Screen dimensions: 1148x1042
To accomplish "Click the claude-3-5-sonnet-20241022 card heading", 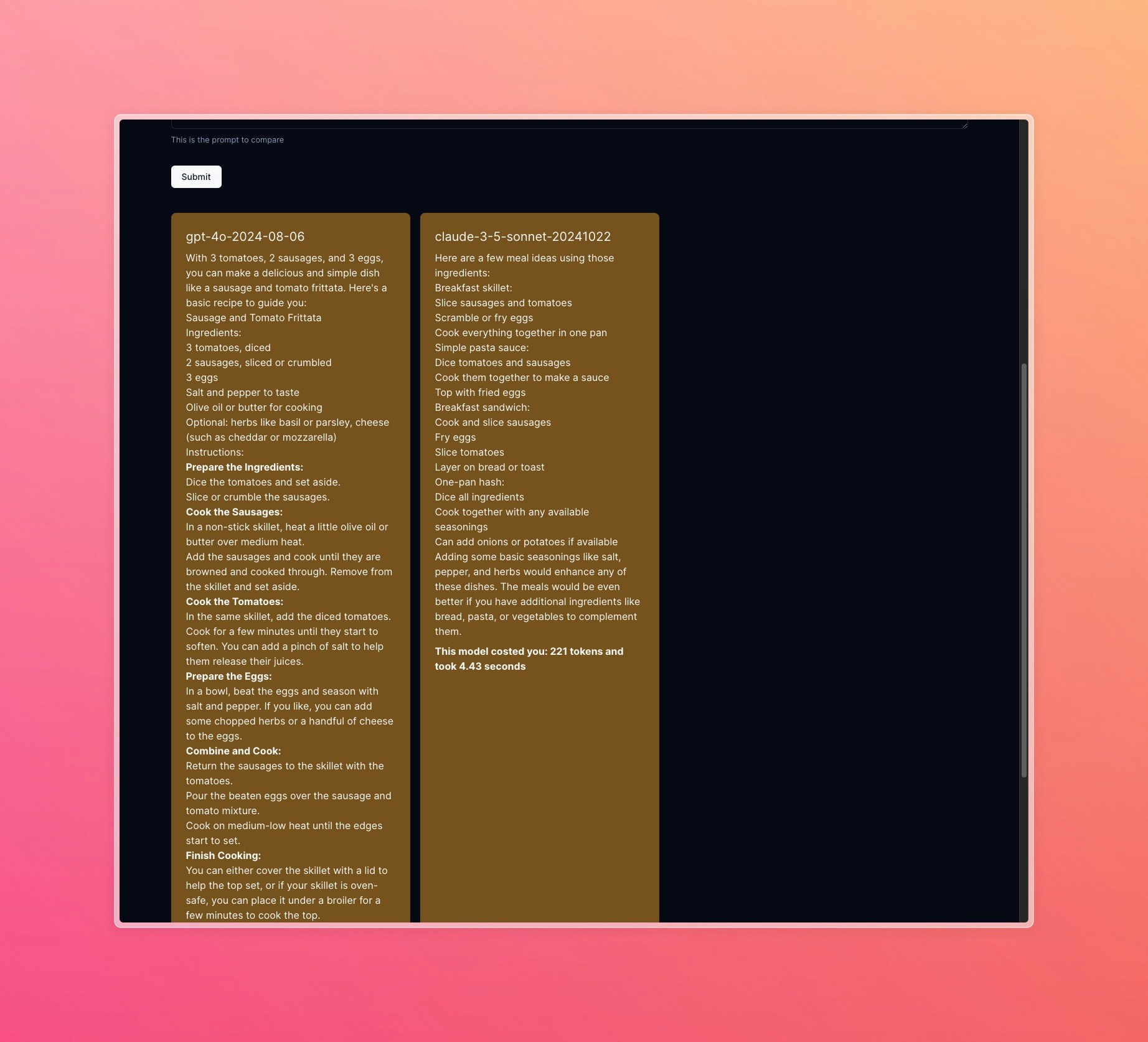I will pos(523,237).
